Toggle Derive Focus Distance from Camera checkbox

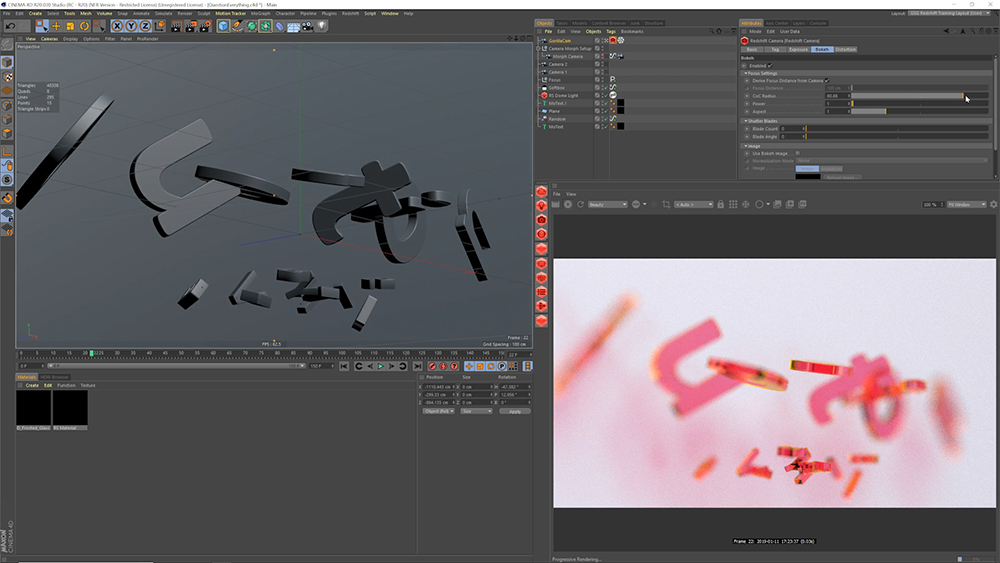827,80
